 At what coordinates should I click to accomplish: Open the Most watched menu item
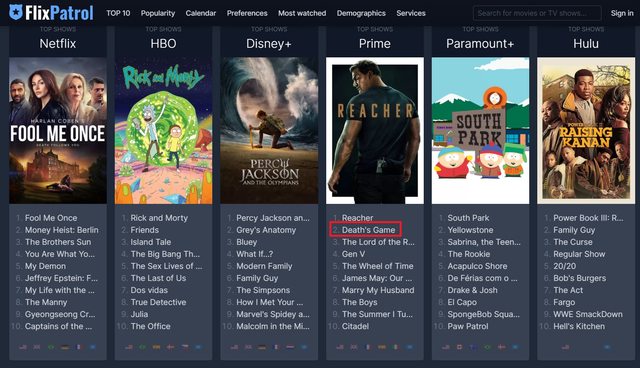(x=302, y=13)
